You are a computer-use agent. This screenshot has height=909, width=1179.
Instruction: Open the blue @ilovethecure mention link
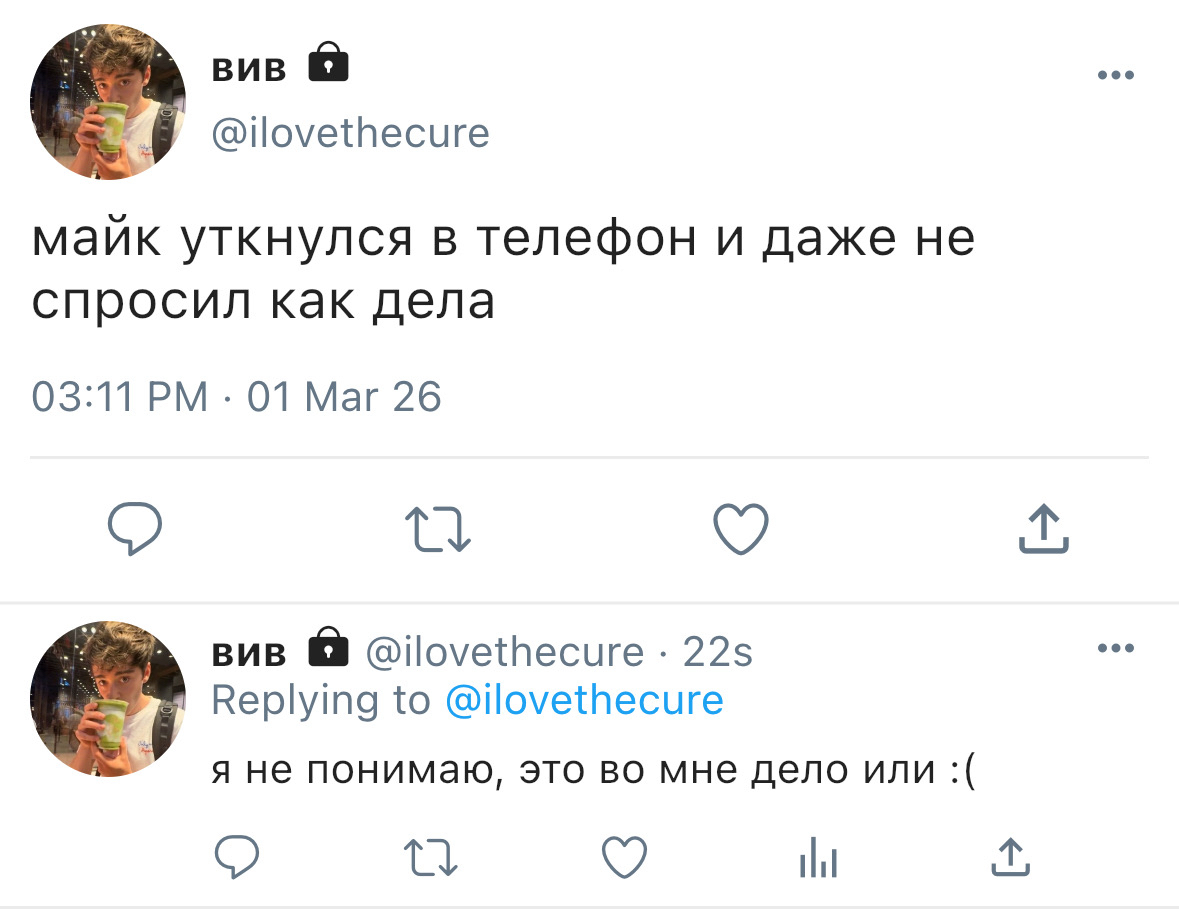coord(584,701)
